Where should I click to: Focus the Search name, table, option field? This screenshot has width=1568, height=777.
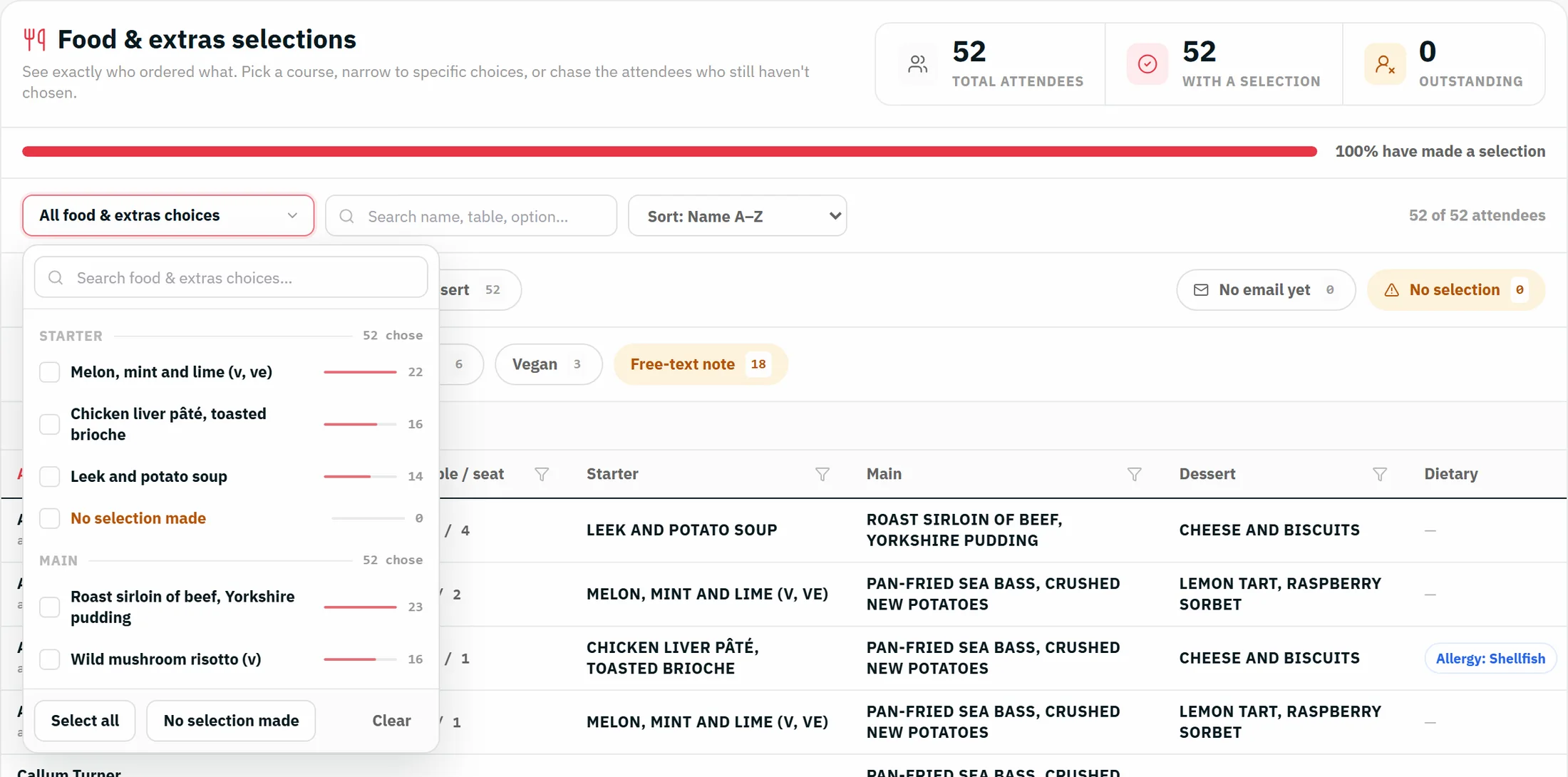(471, 216)
